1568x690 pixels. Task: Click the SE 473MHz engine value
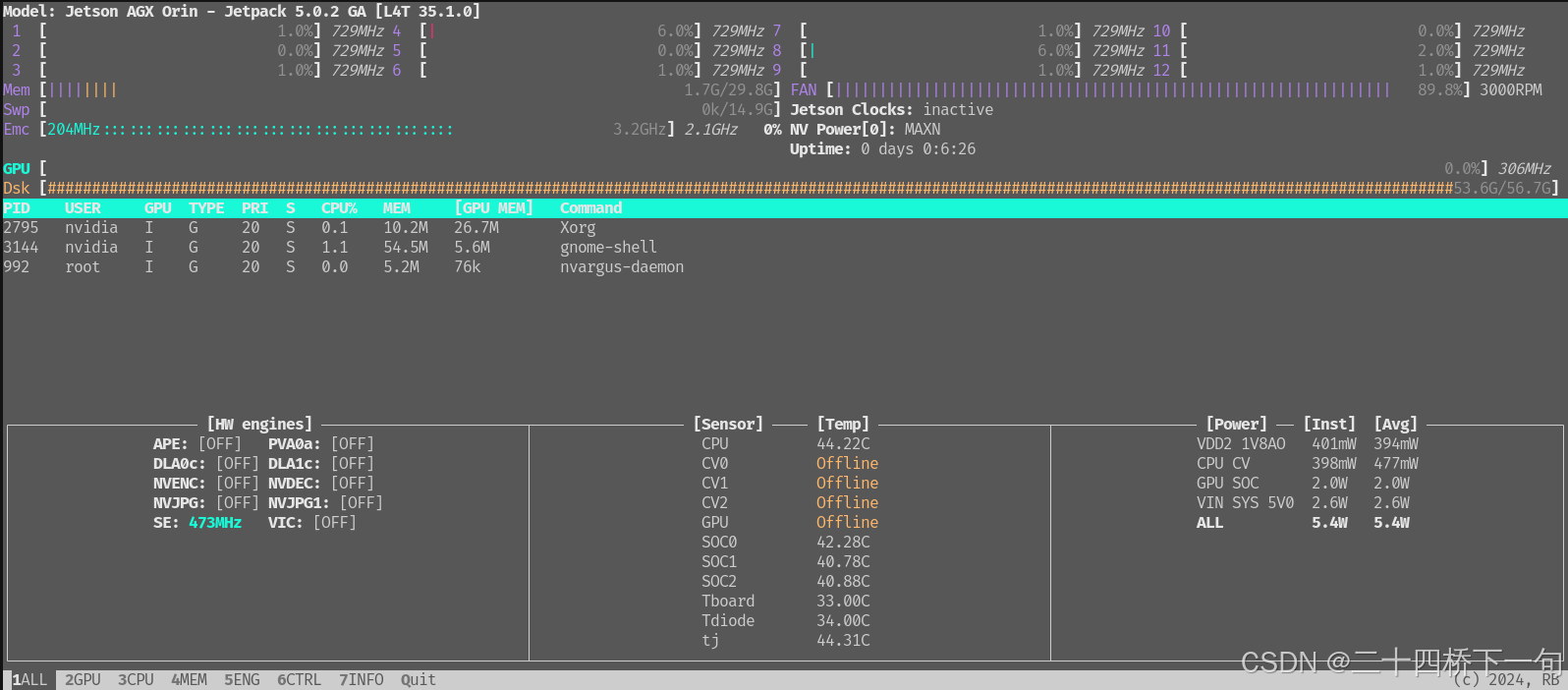215,523
